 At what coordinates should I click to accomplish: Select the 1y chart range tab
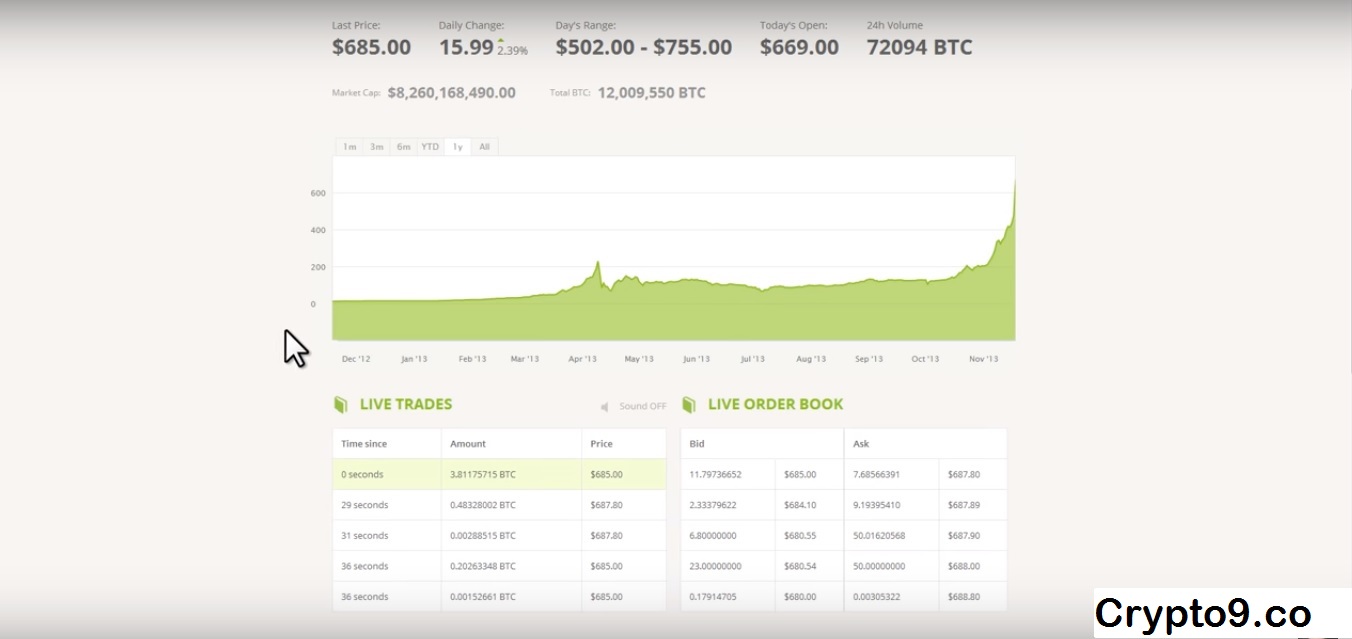click(457, 147)
